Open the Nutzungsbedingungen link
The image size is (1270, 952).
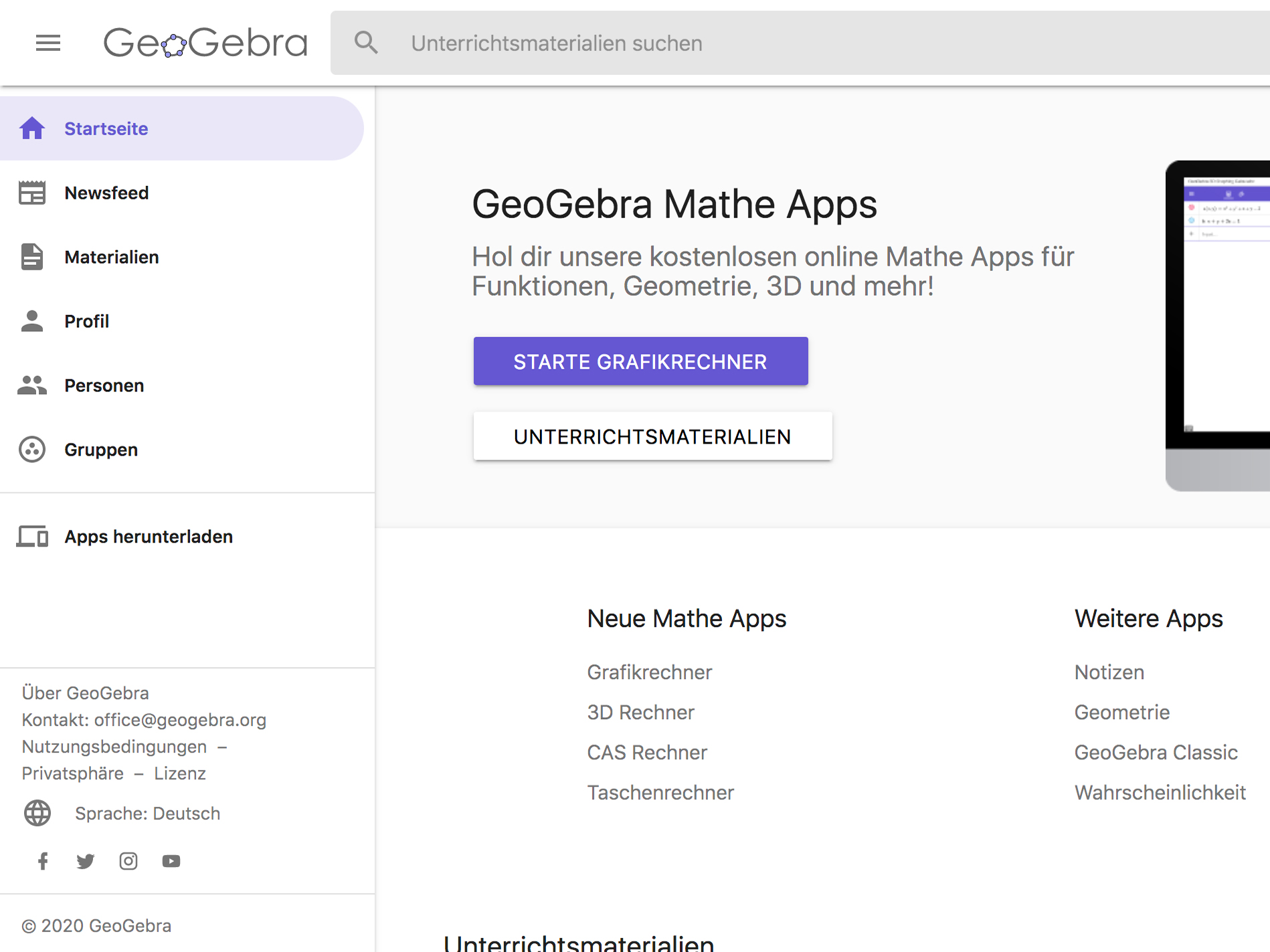click(114, 747)
